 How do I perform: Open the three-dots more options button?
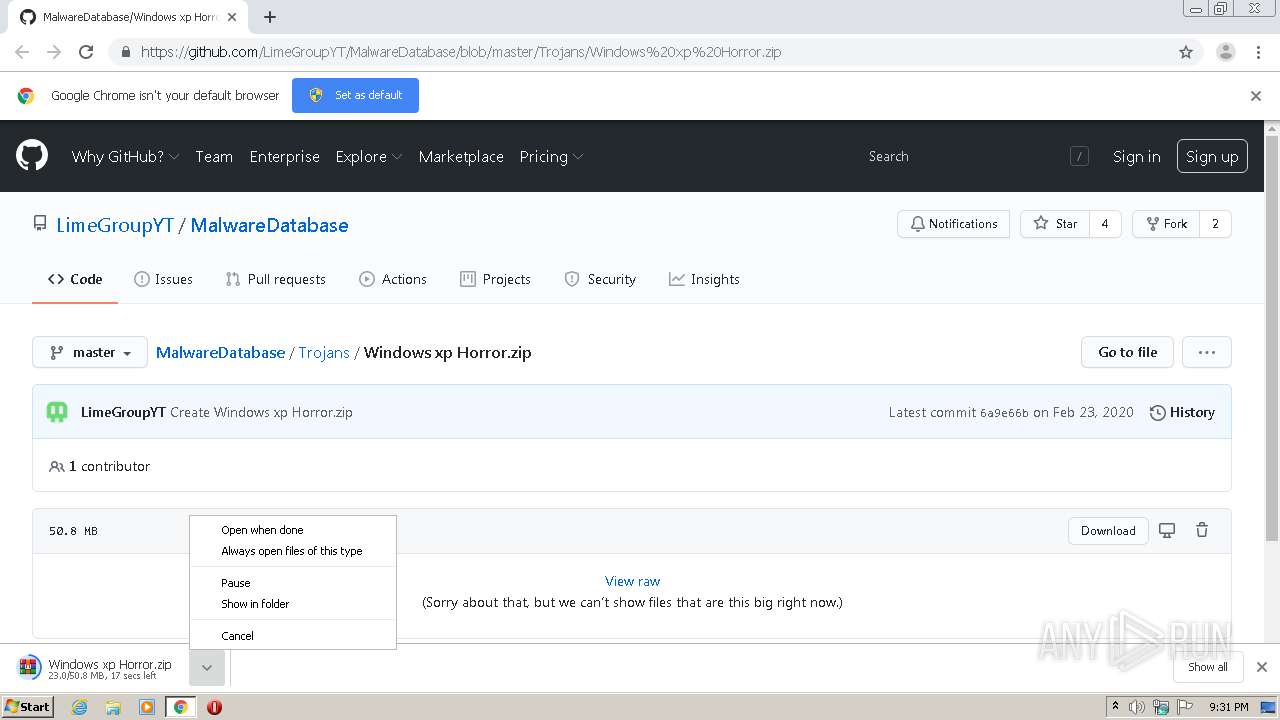point(1206,352)
